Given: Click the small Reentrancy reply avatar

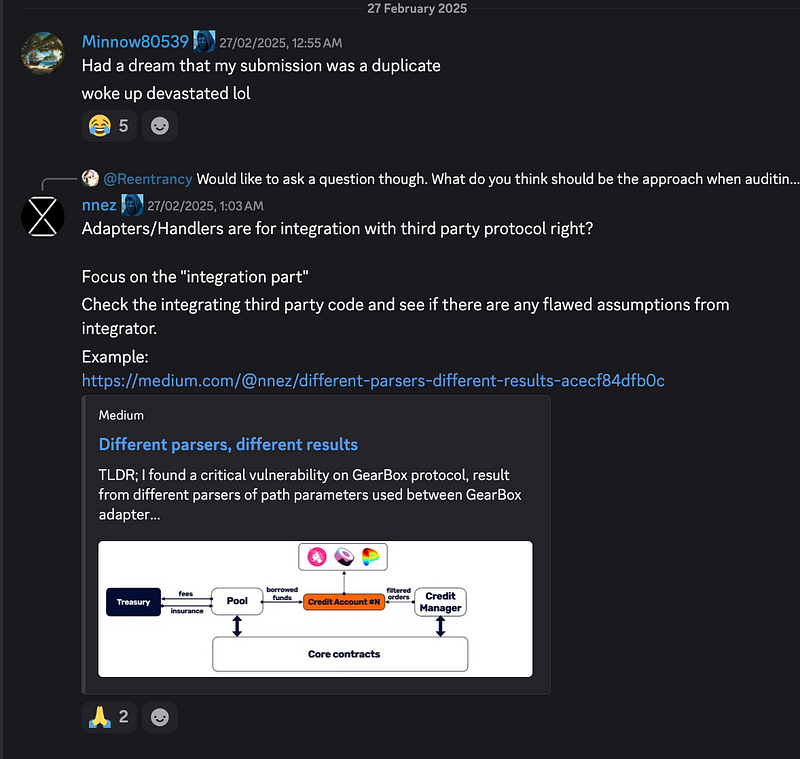Looking at the screenshot, I should (90, 178).
